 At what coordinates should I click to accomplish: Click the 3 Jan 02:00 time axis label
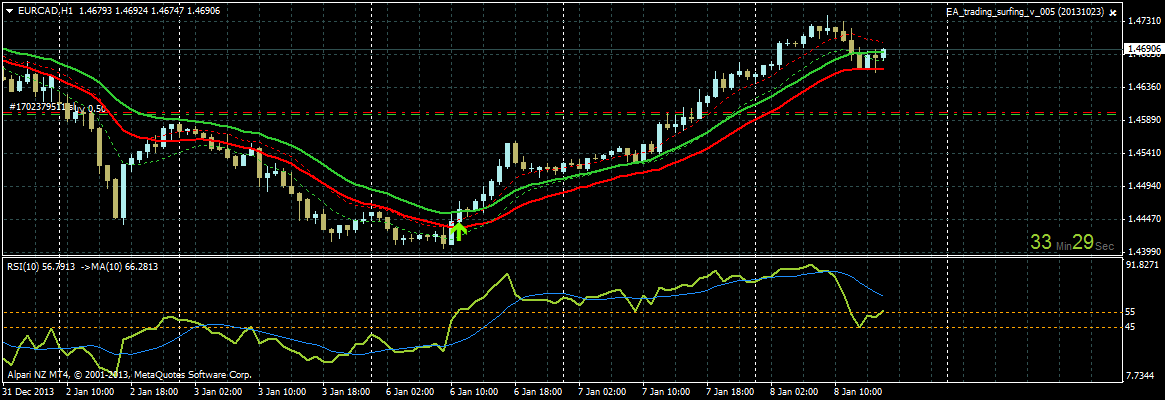pyautogui.click(x=218, y=390)
